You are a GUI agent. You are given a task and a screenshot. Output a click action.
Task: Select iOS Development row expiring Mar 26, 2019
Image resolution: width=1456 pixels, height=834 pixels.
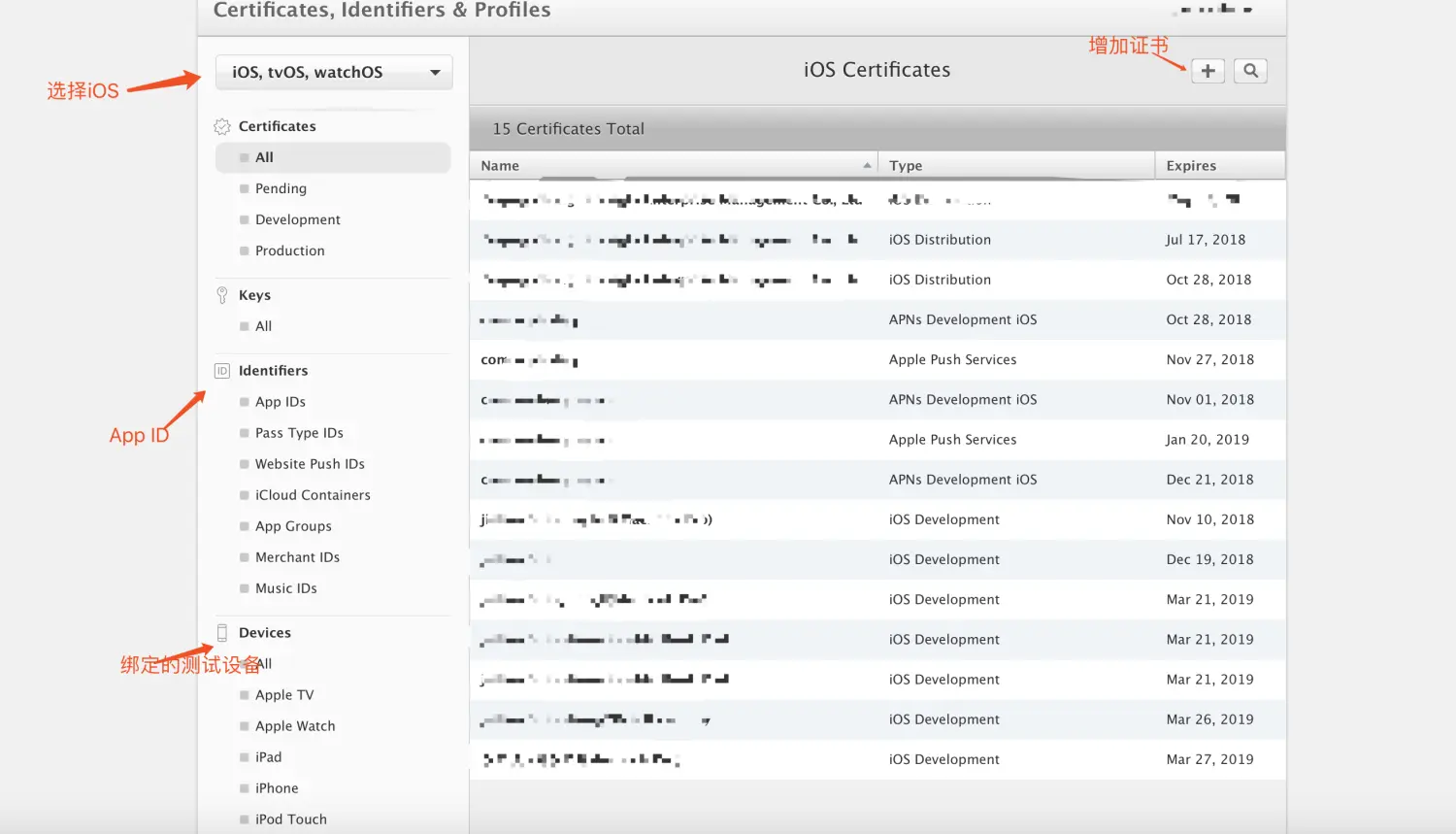point(877,719)
